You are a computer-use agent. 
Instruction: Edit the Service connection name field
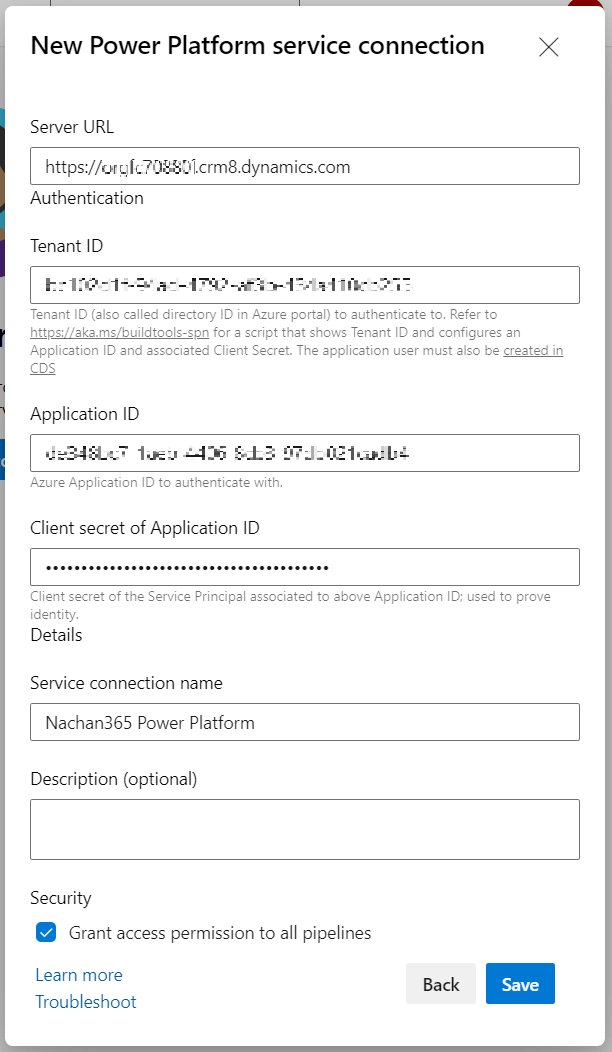305,722
